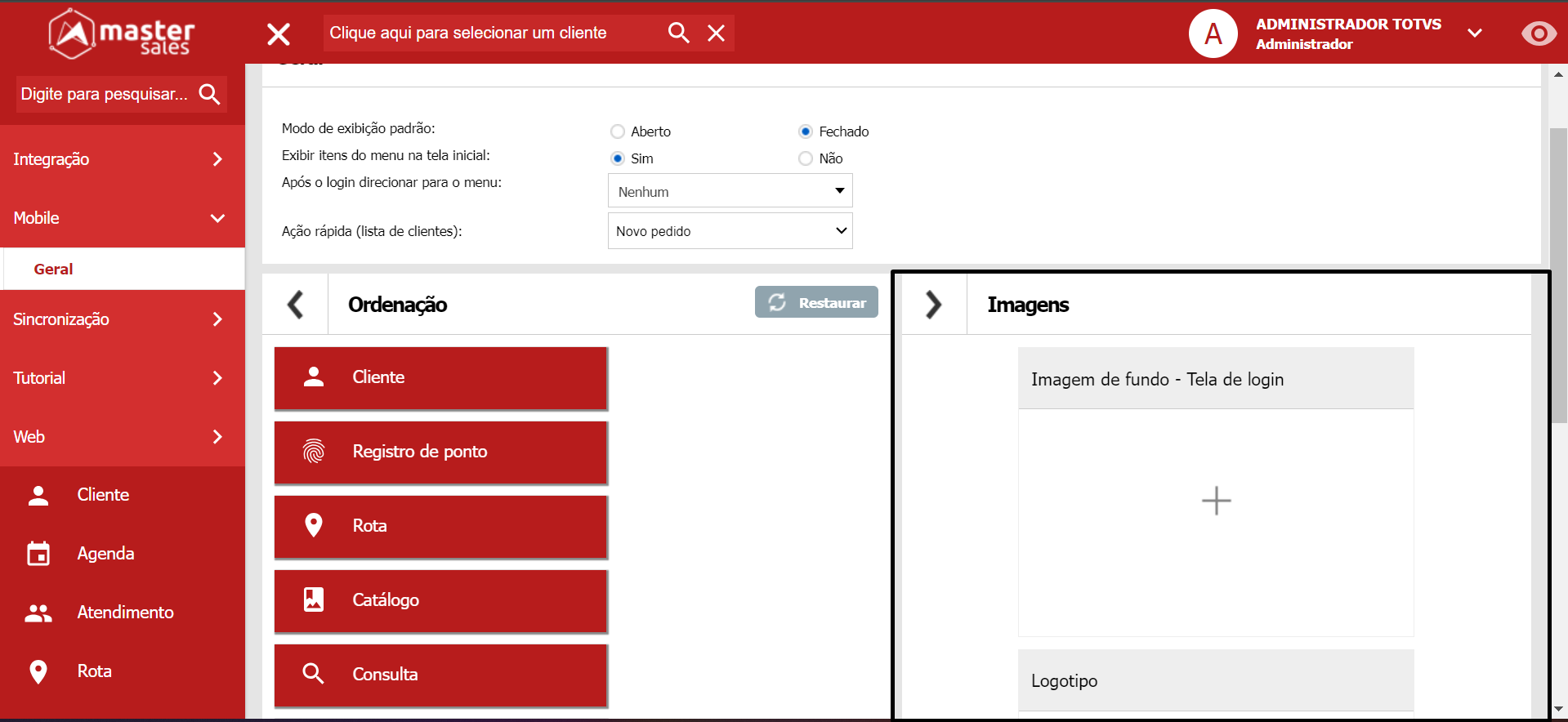This screenshot has width=1568, height=722.
Task: Select the Fechado display mode radio
Action: click(x=806, y=131)
